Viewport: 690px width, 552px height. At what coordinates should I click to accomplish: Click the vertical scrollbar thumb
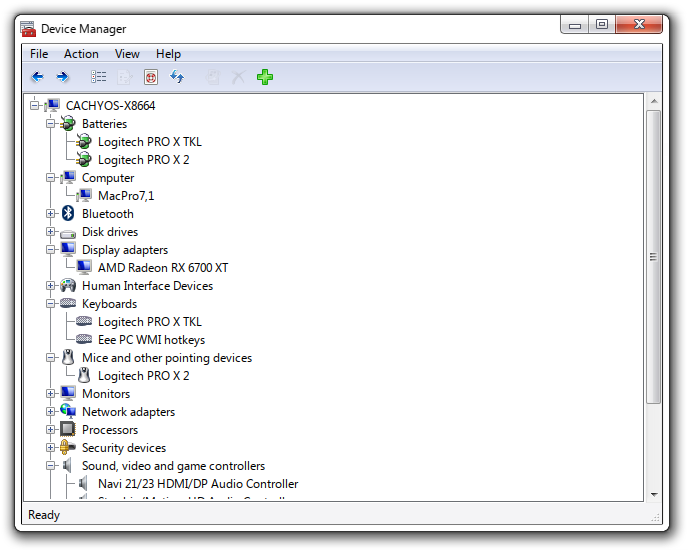coord(654,257)
